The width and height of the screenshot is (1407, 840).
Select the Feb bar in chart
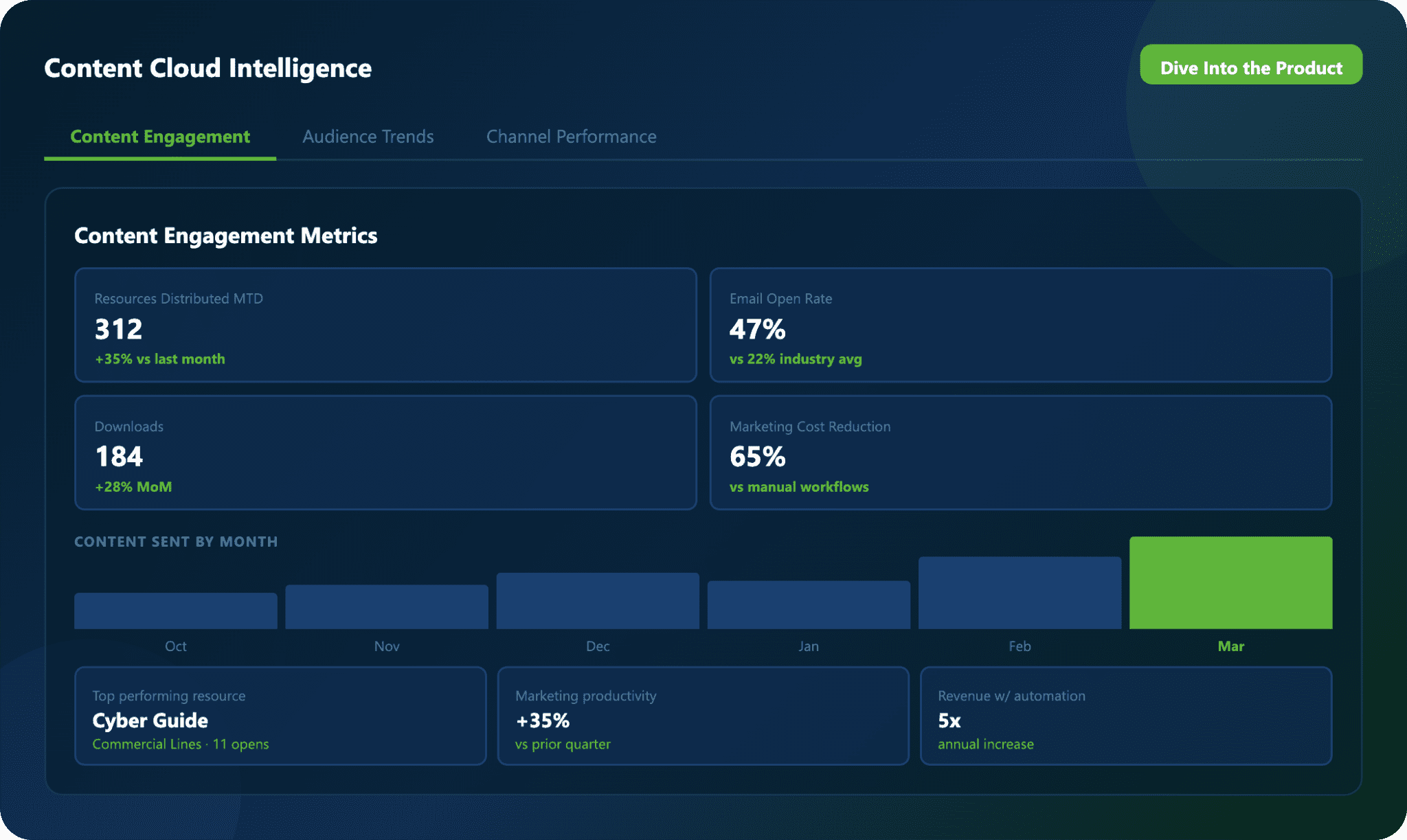point(1020,593)
